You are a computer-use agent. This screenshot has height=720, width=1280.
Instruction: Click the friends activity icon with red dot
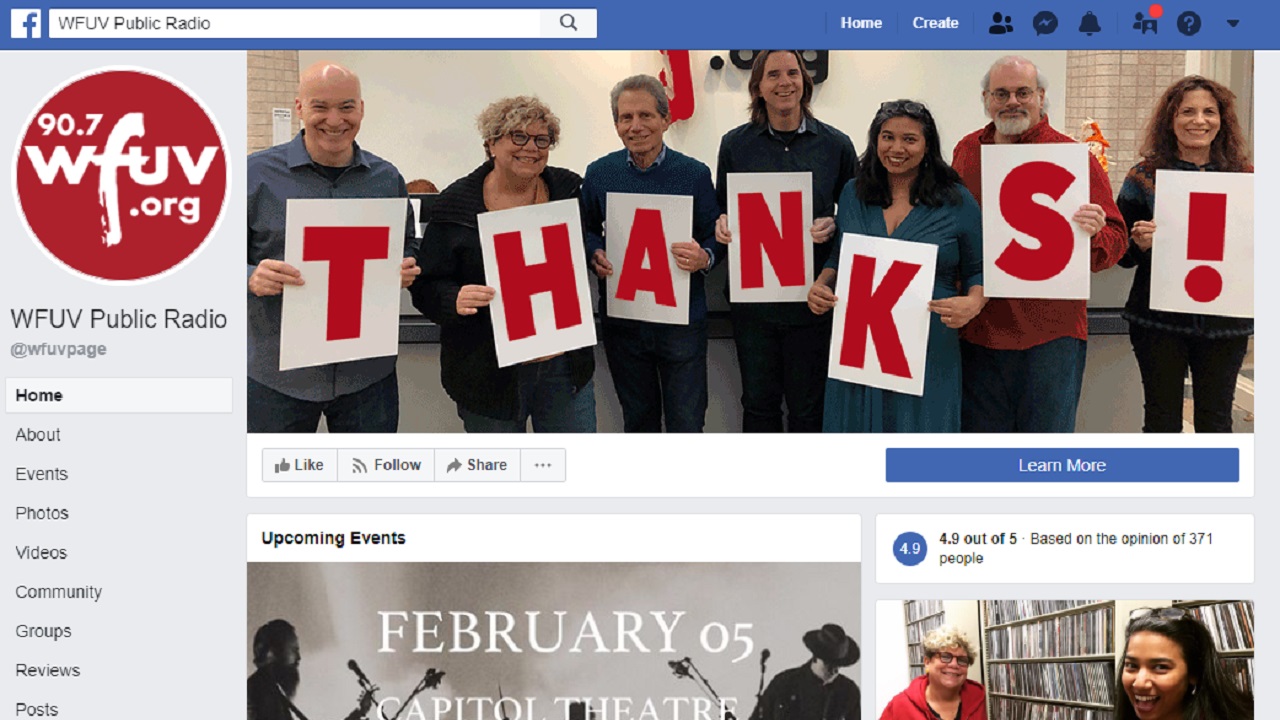(x=1145, y=21)
